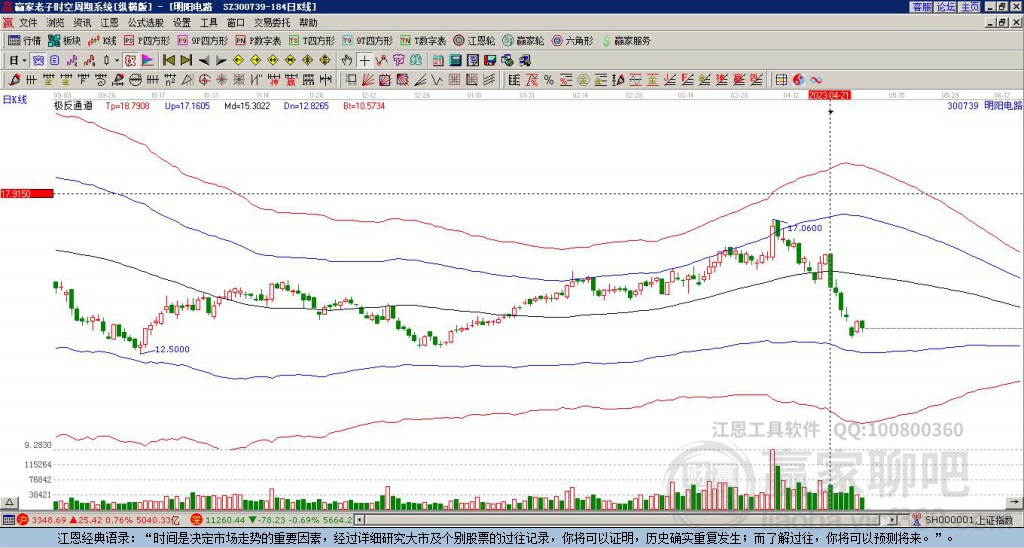Viewport: 1024px width, 548px height.
Task: Click the calendar date icon
Action: point(438,60)
